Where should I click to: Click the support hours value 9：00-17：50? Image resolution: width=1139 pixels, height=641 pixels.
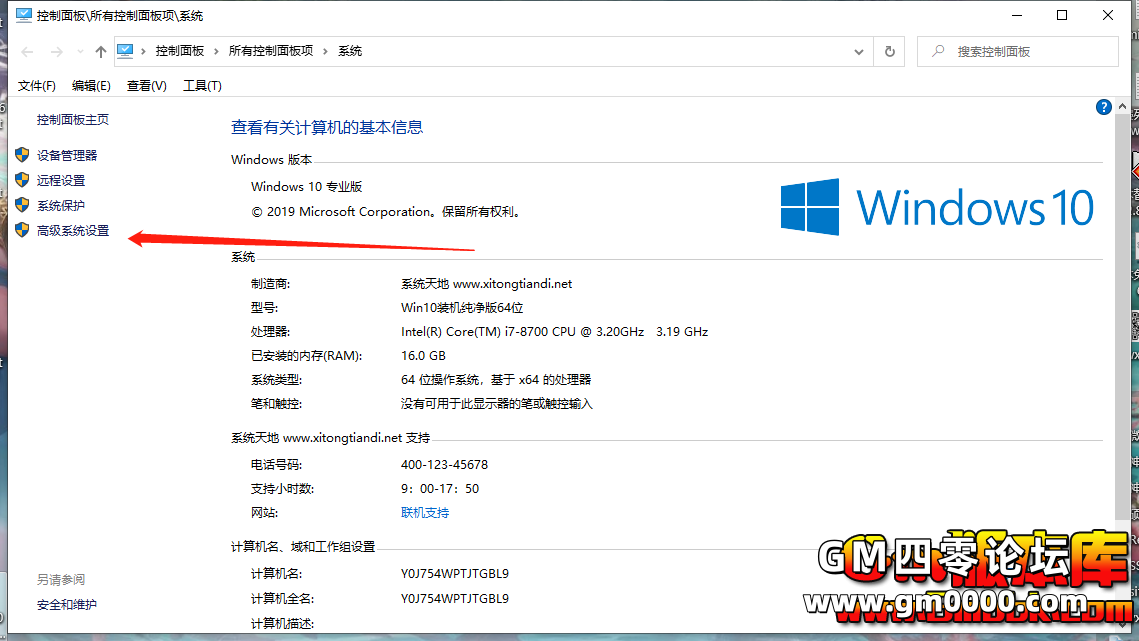(440, 488)
